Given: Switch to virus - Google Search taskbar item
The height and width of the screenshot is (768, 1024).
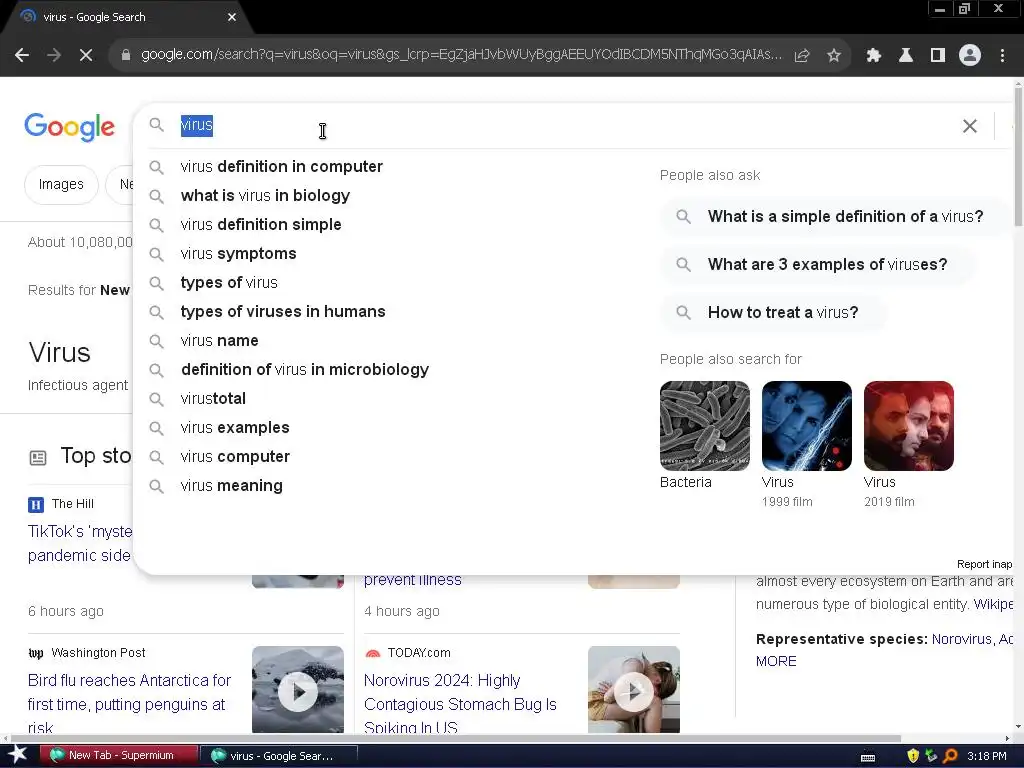Looking at the screenshot, I should 279,756.
